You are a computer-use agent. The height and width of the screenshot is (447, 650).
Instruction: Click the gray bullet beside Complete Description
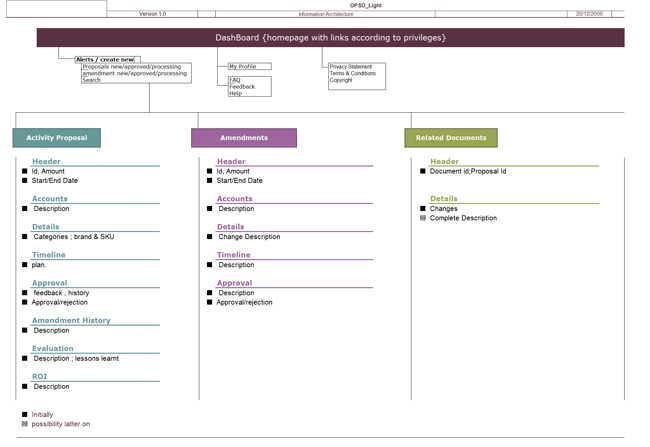coord(423,218)
